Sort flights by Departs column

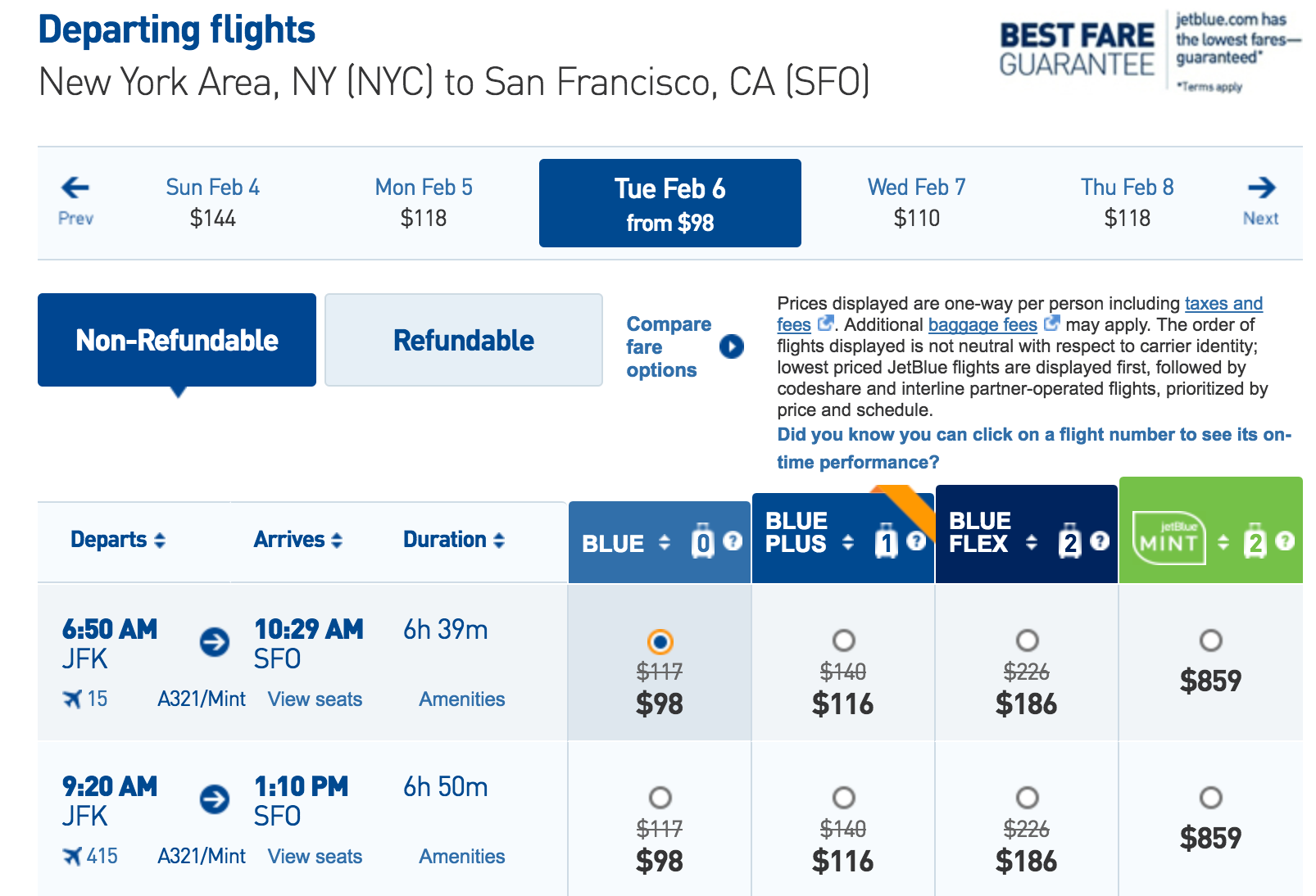pos(118,540)
